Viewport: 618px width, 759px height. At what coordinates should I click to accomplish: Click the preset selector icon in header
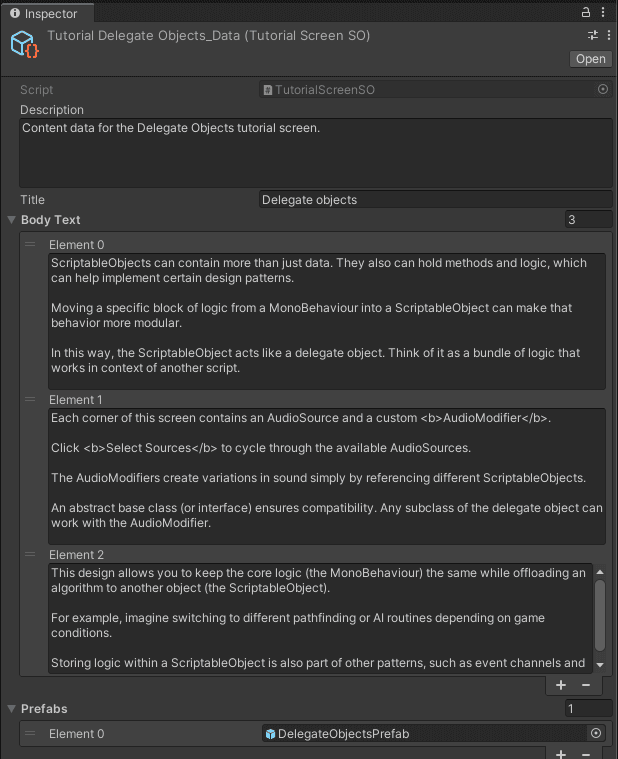point(591,35)
